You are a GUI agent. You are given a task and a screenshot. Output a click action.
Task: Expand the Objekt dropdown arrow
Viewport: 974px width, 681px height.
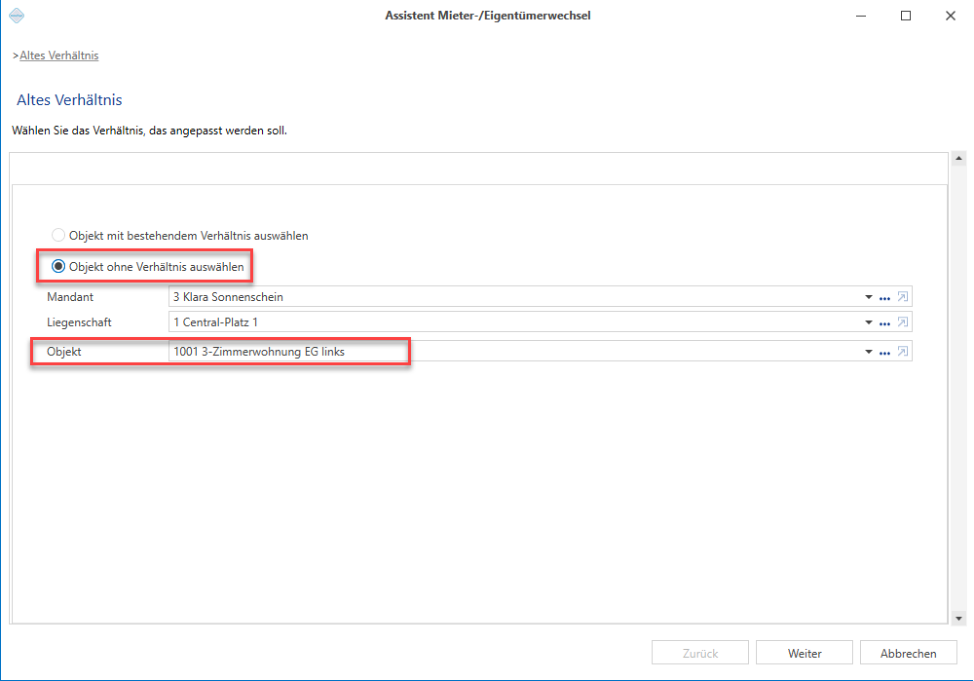[x=868, y=352]
